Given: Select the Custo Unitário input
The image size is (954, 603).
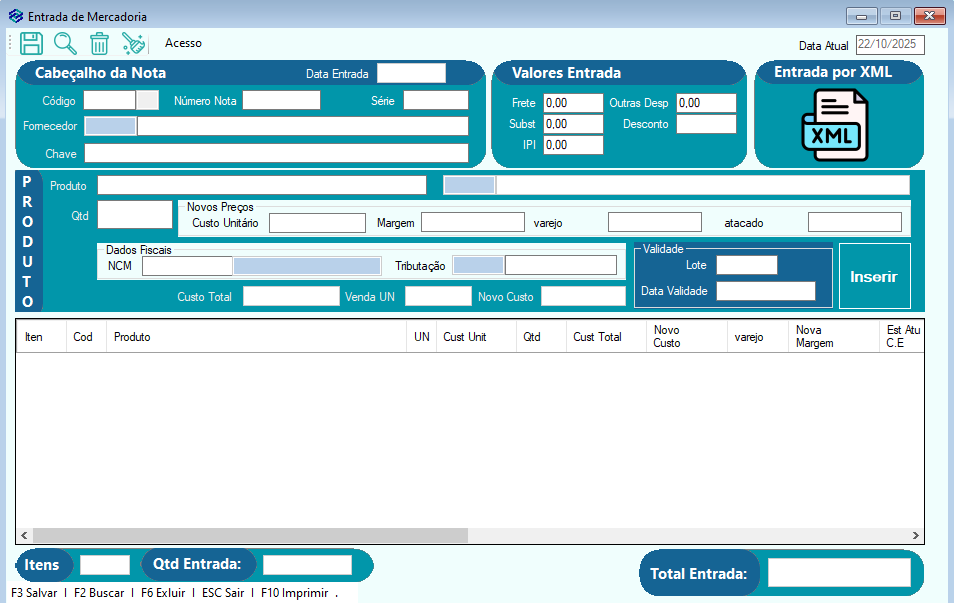Looking at the screenshot, I should pos(317,222).
